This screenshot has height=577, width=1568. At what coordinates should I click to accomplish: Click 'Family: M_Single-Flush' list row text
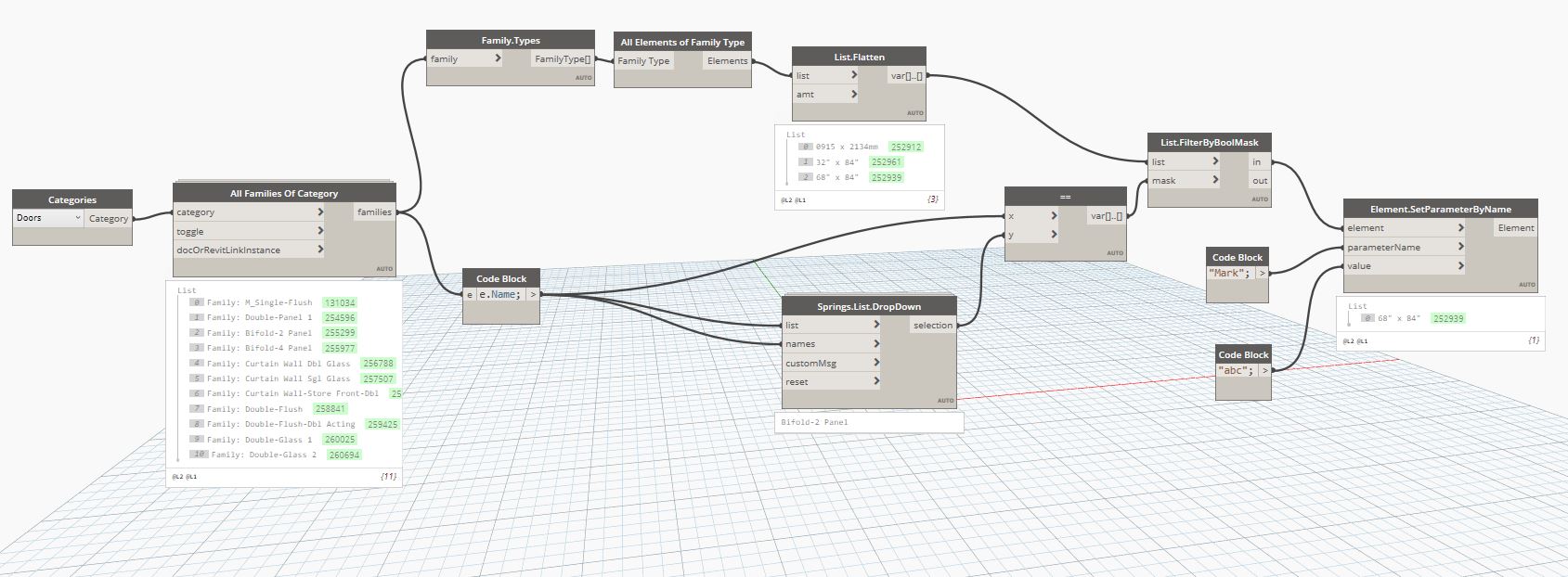click(x=259, y=302)
